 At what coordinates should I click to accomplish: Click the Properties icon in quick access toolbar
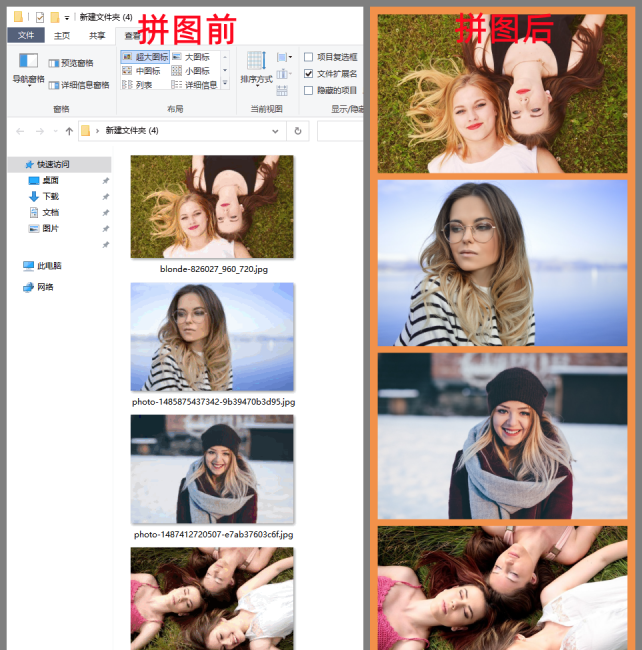[40, 17]
